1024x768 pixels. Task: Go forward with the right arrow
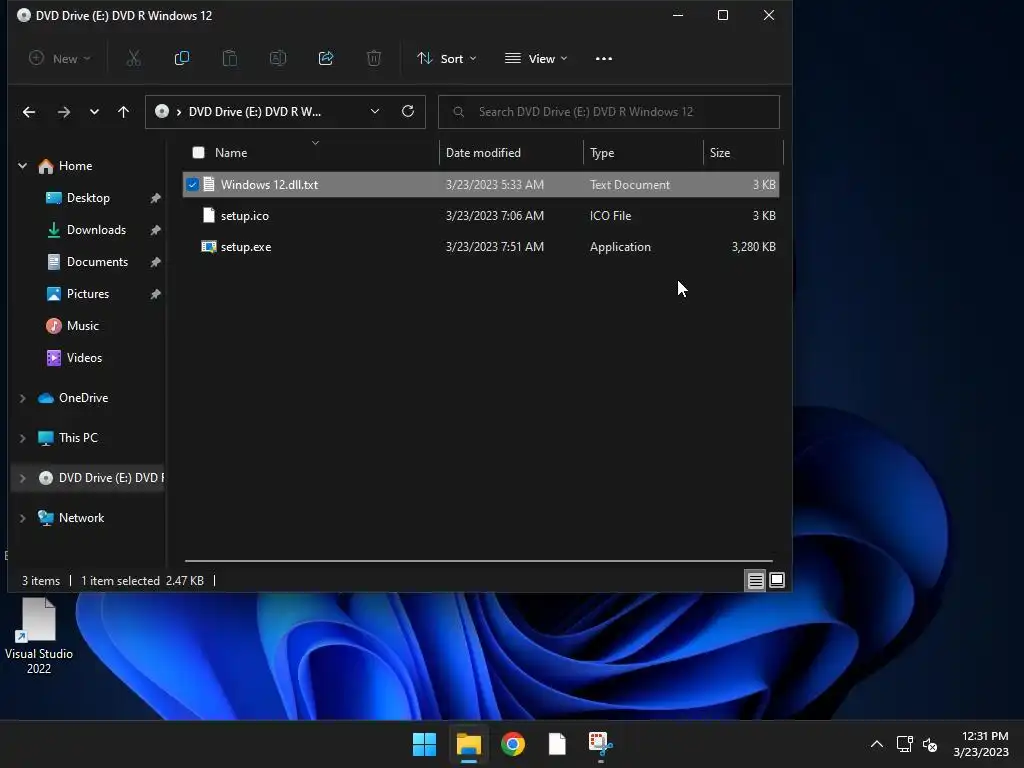(63, 112)
